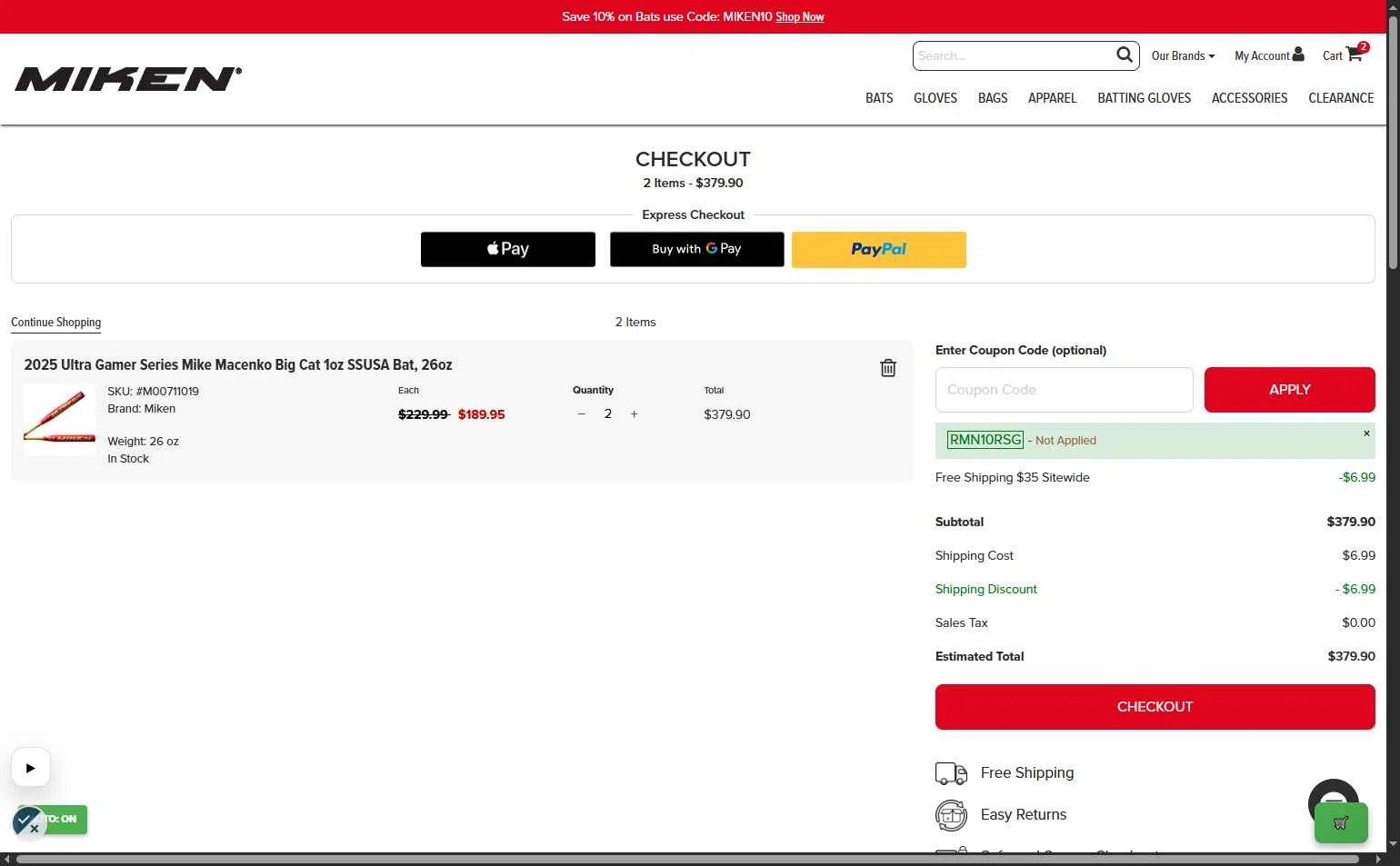Click the Easy Returns box icon
This screenshot has height=866, width=1400.
coord(951,815)
